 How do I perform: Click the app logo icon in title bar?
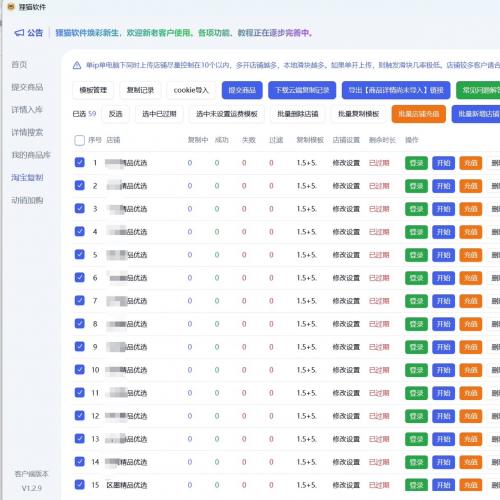pyautogui.click(x=11, y=7)
